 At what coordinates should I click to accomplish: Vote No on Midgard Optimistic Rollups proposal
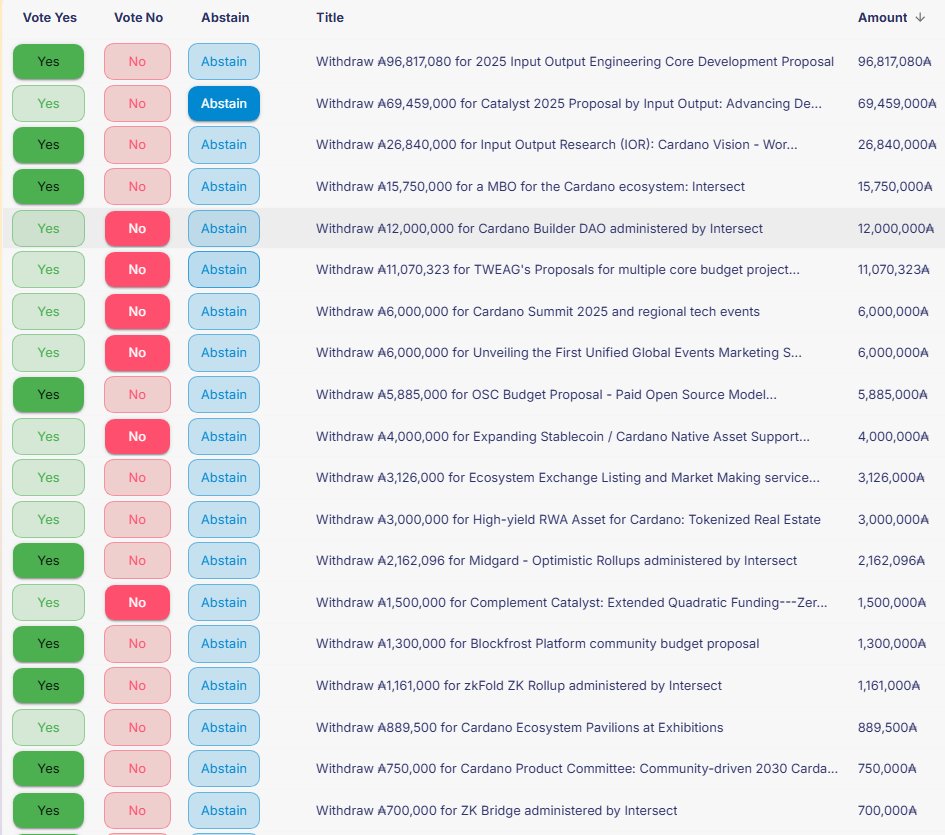pyautogui.click(x=137, y=561)
